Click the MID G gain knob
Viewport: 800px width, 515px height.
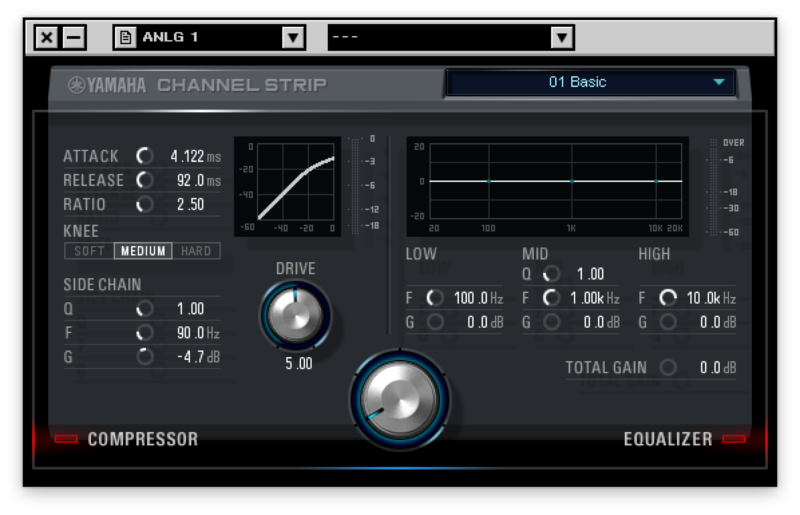pos(552,322)
